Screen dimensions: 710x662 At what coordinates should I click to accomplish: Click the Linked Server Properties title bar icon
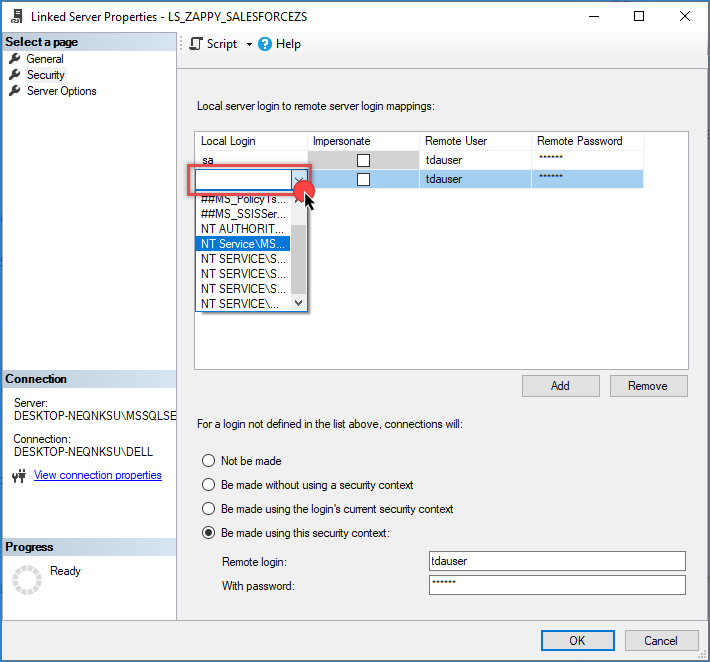pyautogui.click(x=15, y=16)
